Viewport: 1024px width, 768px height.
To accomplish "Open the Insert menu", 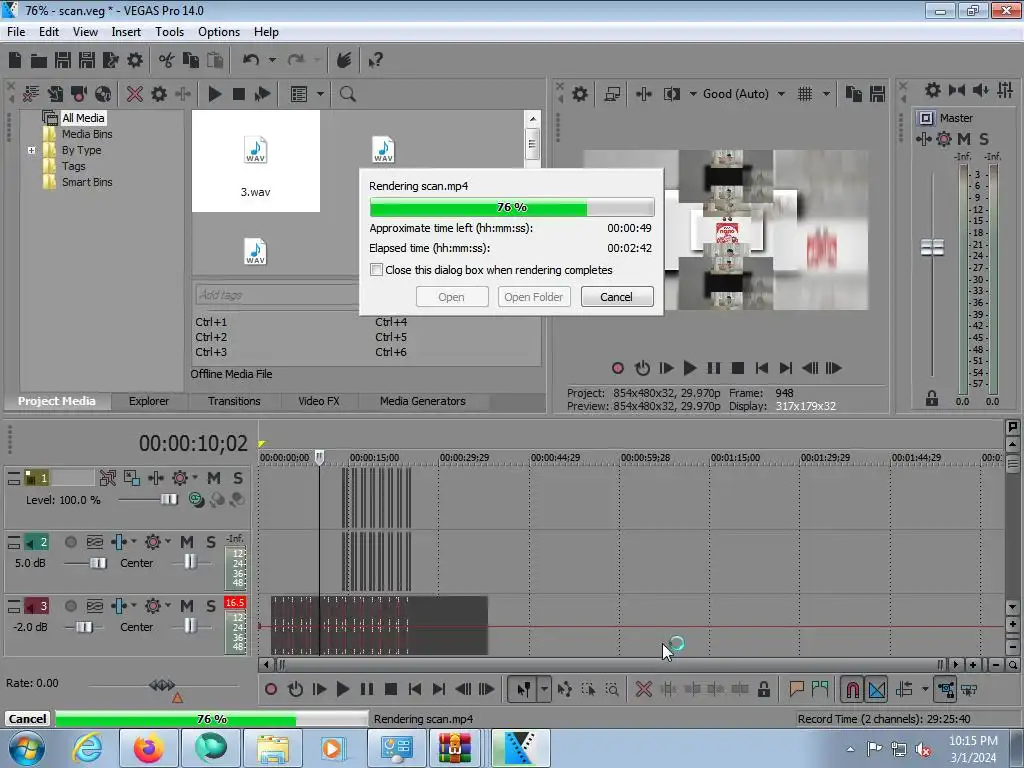I will tap(126, 32).
